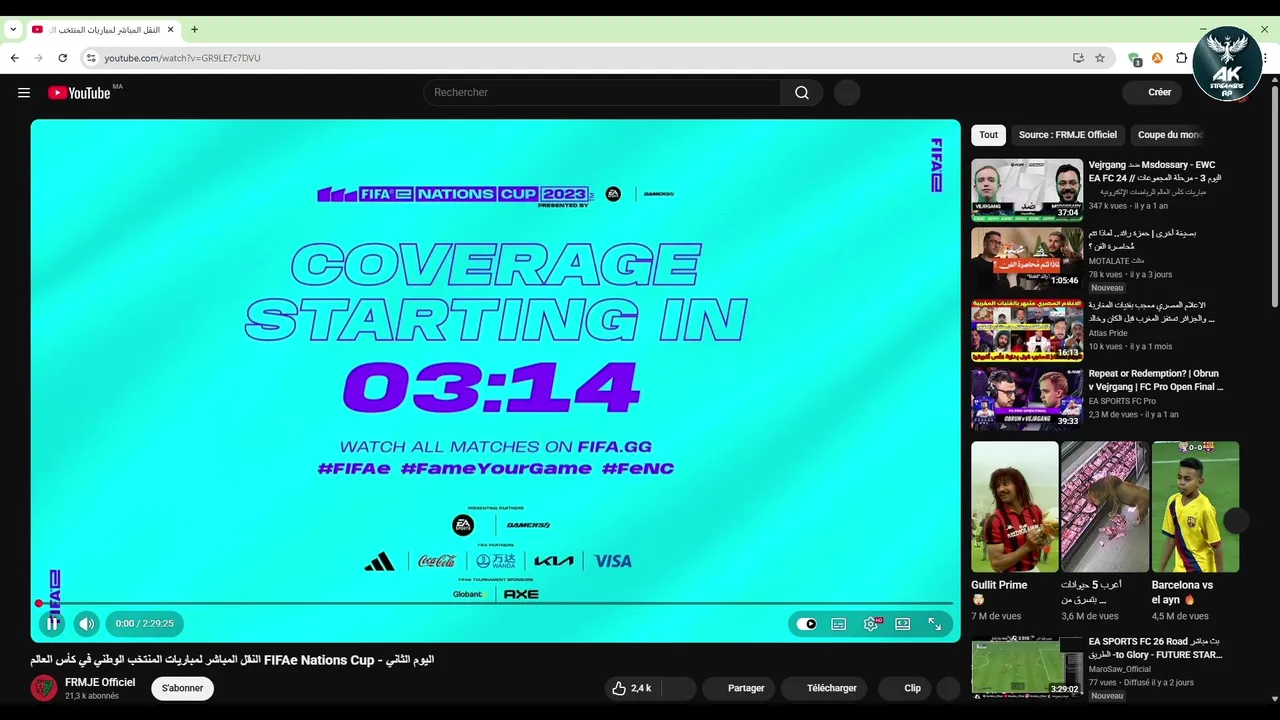Open the Gullit Prime short

tap(1014, 507)
